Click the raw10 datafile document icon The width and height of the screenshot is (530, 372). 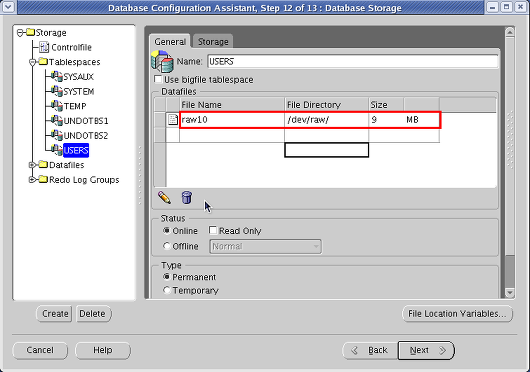(173, 120)
